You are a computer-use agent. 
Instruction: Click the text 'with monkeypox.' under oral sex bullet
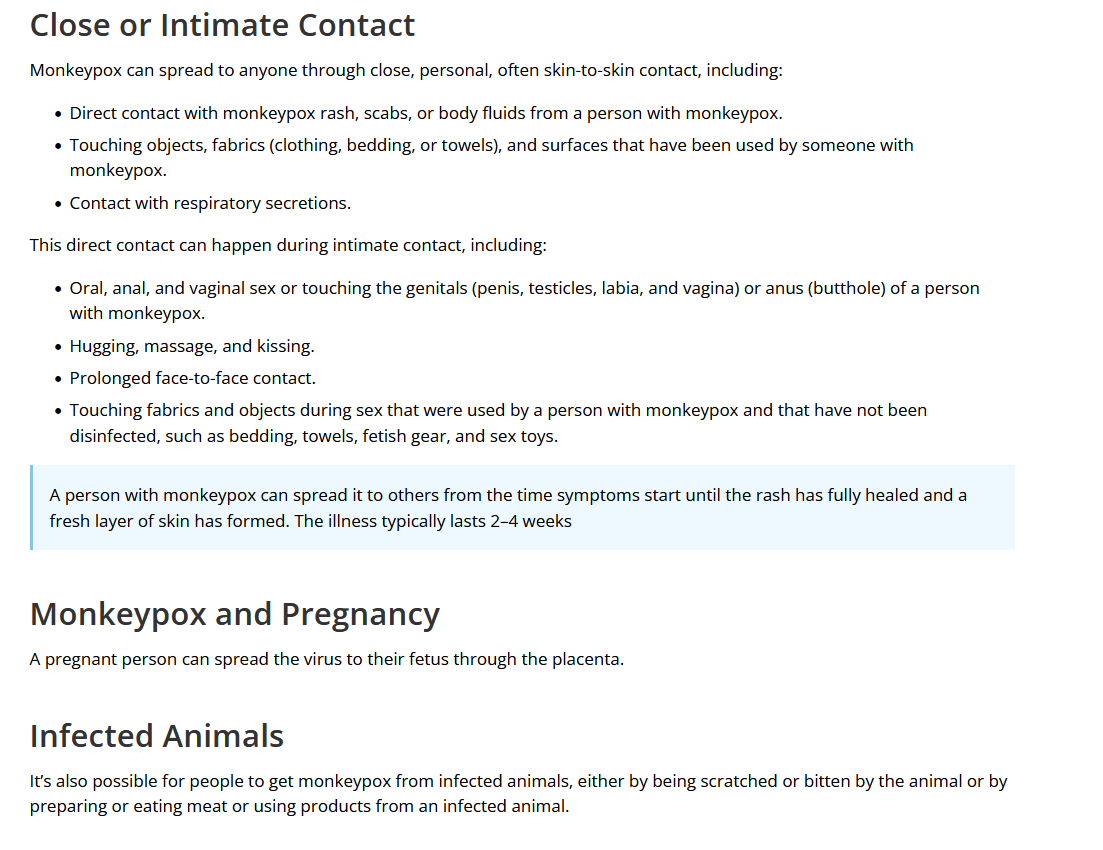coord(137,313)
